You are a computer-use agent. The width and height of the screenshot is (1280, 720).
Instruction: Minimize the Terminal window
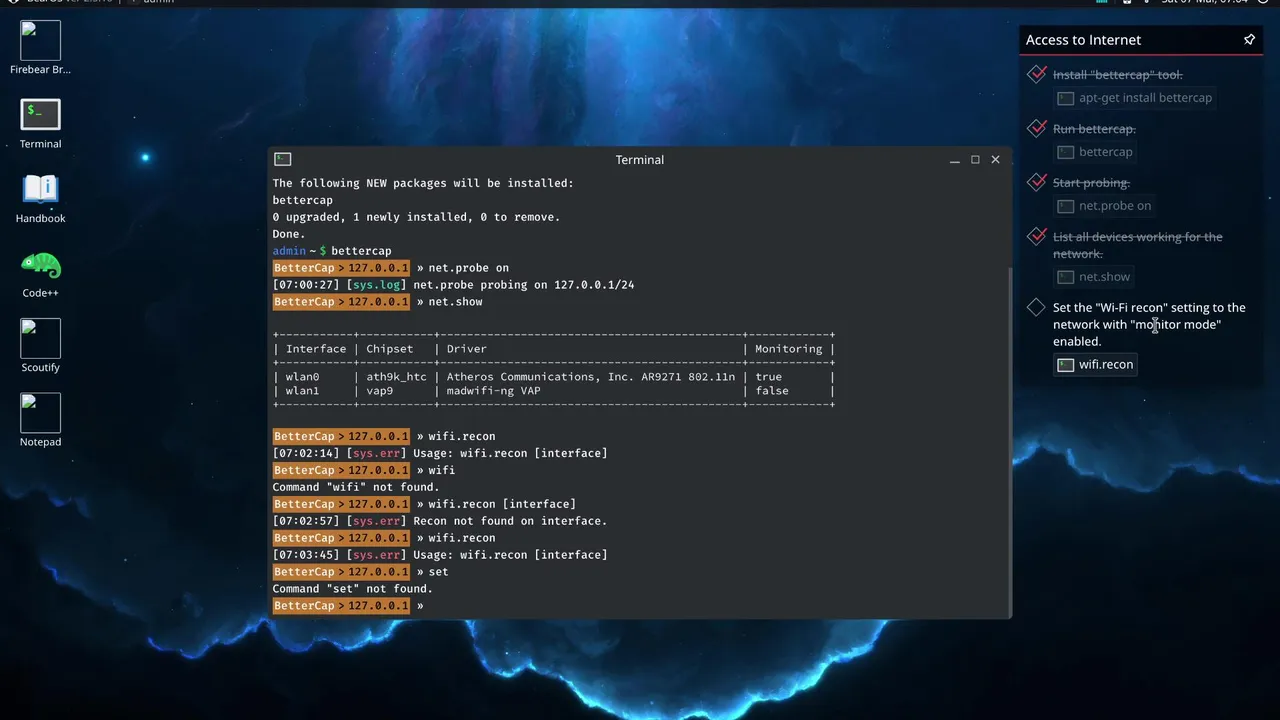(x=955, y=160)
